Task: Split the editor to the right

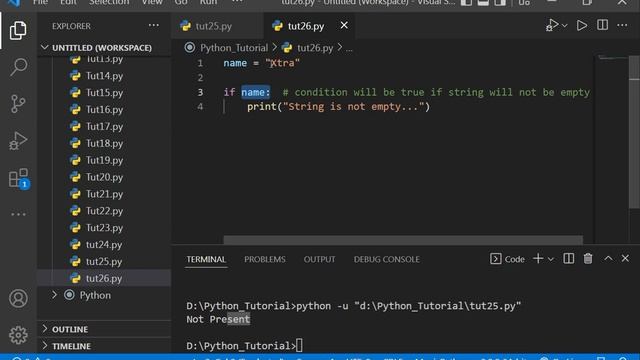Action: pos(602,25)
